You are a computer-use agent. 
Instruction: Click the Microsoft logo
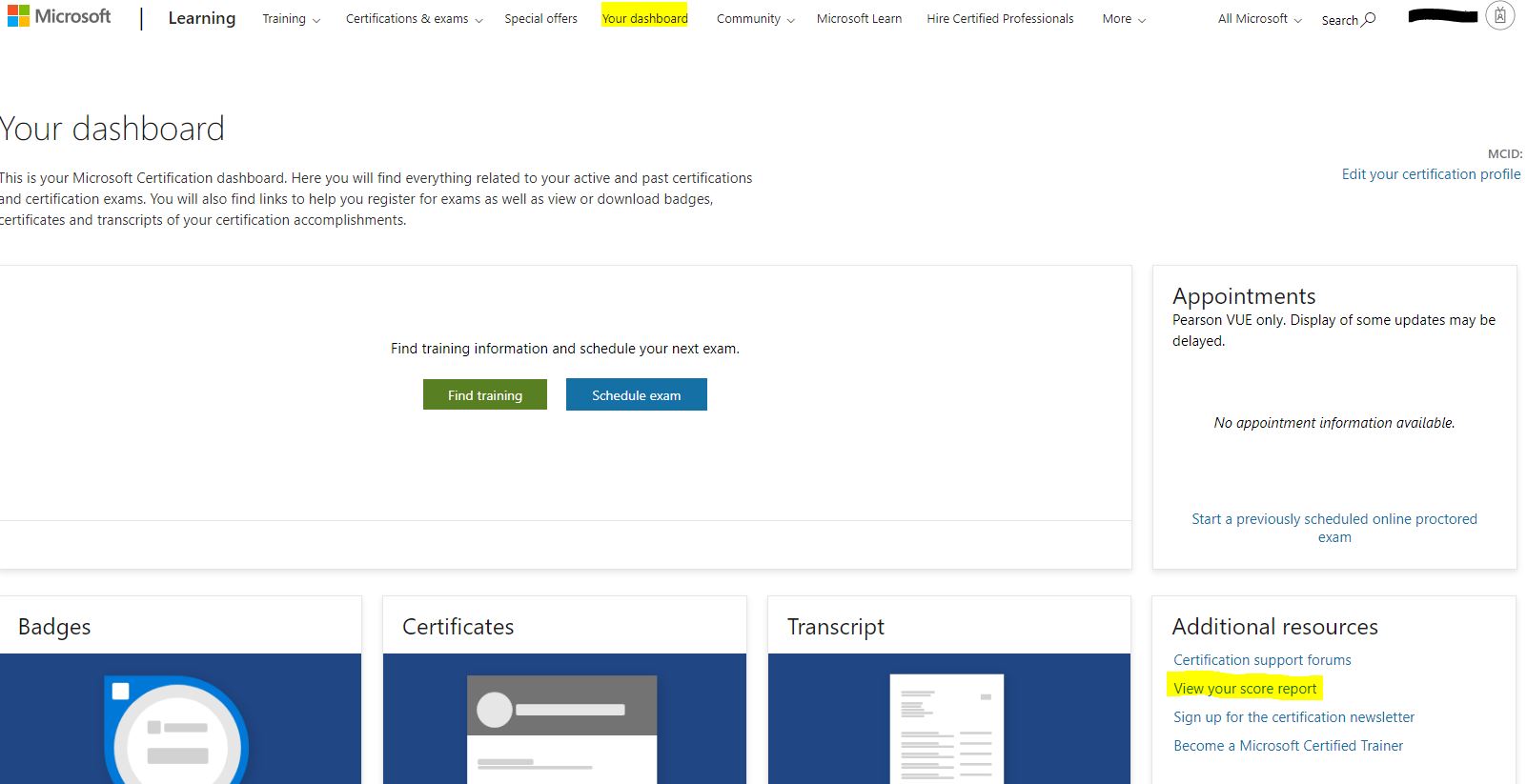[x=59, y=16]
